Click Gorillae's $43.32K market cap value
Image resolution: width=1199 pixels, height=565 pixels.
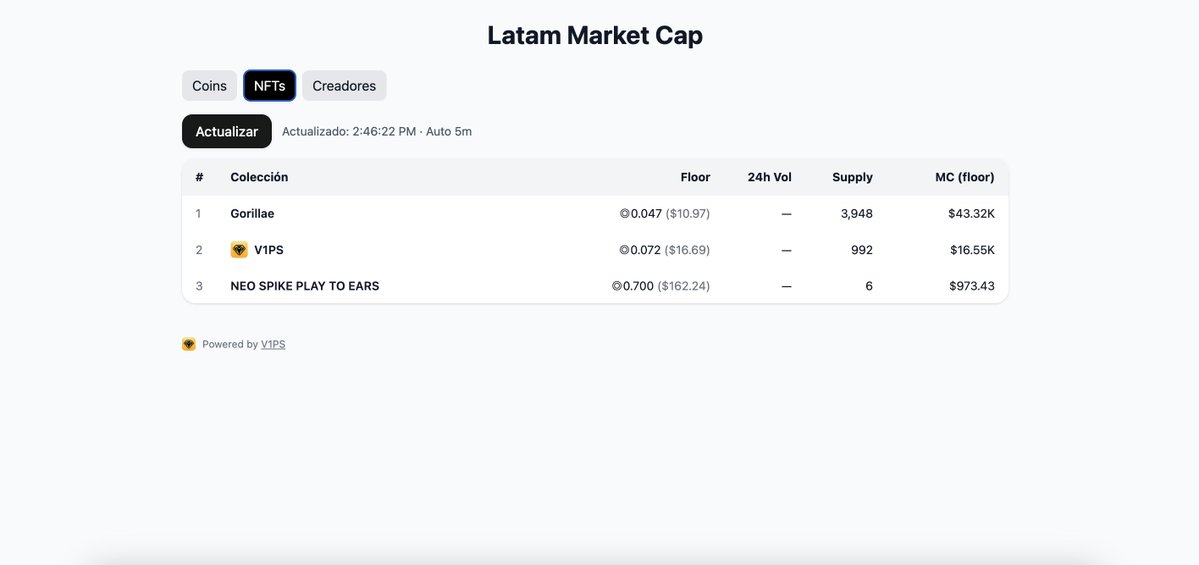pyautogui.click(x=972, y=214)
